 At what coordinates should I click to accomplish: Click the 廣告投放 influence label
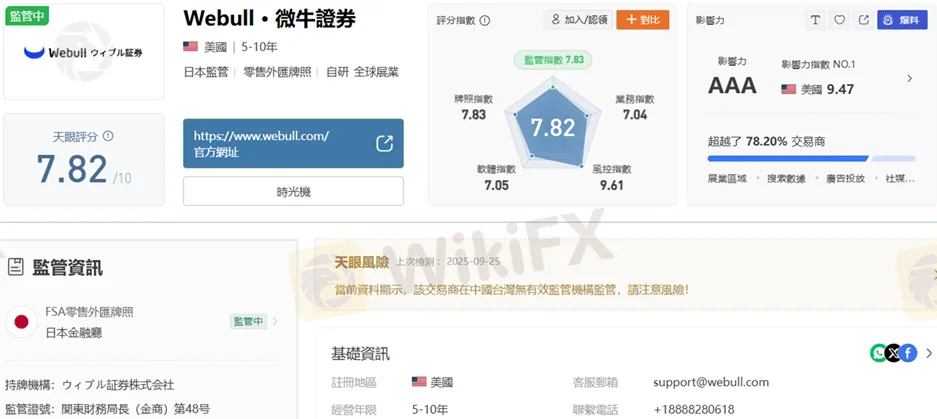click(x=846, y=179)
